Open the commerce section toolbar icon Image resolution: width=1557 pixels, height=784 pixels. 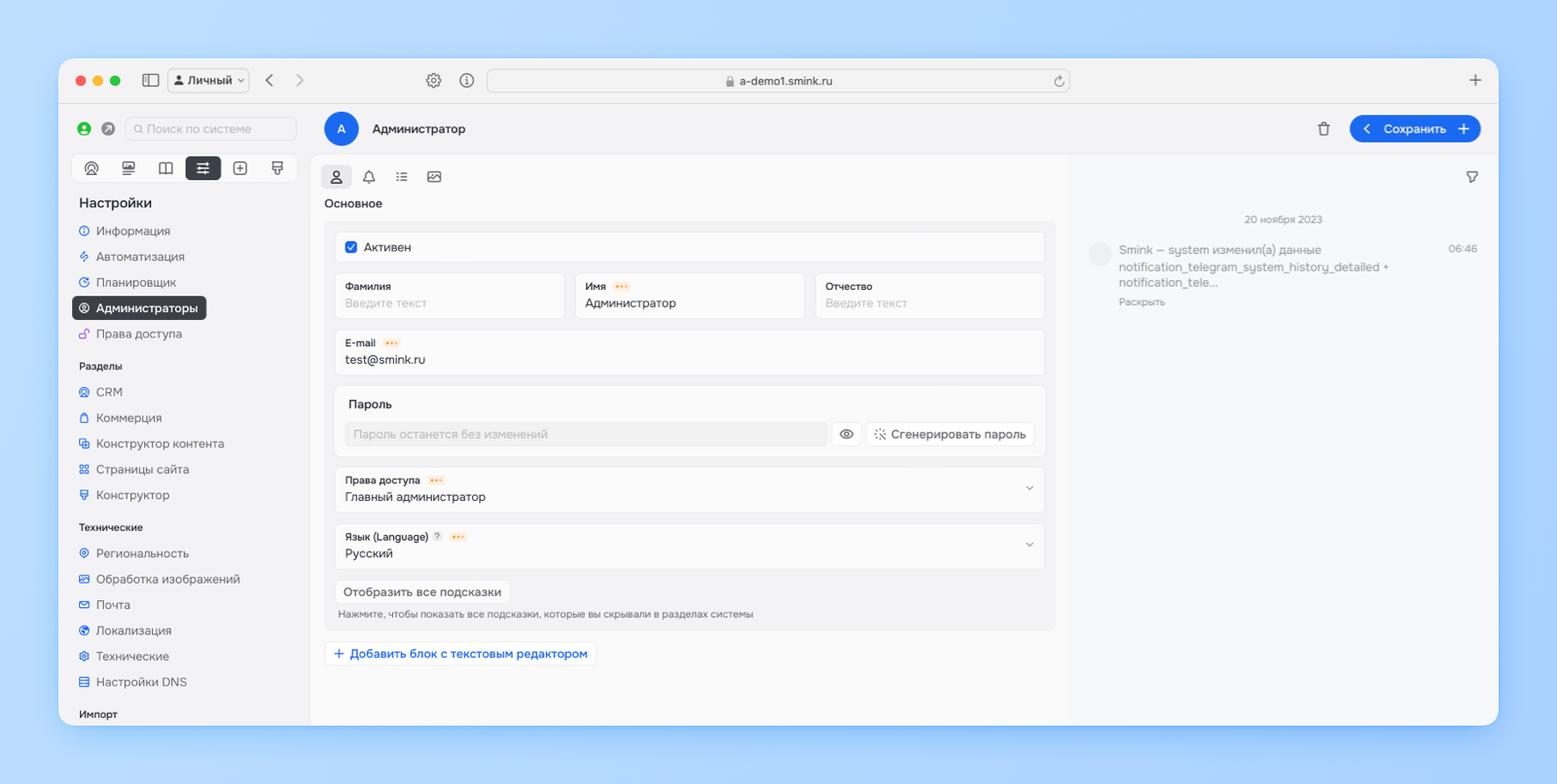(x=128, y=168)
